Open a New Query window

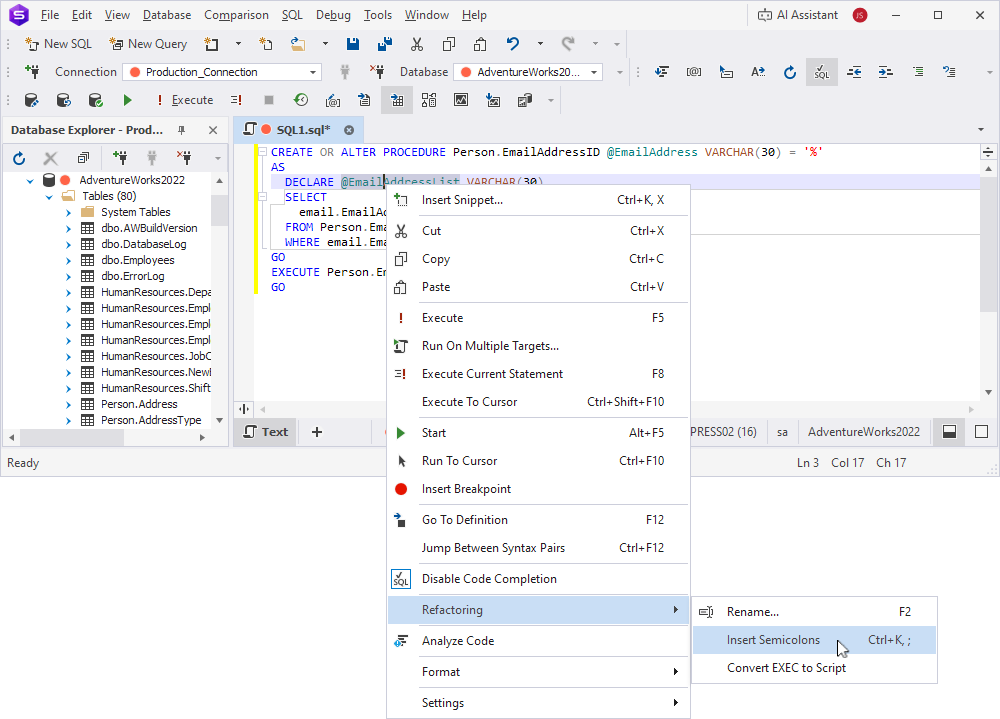click(148, 43)
